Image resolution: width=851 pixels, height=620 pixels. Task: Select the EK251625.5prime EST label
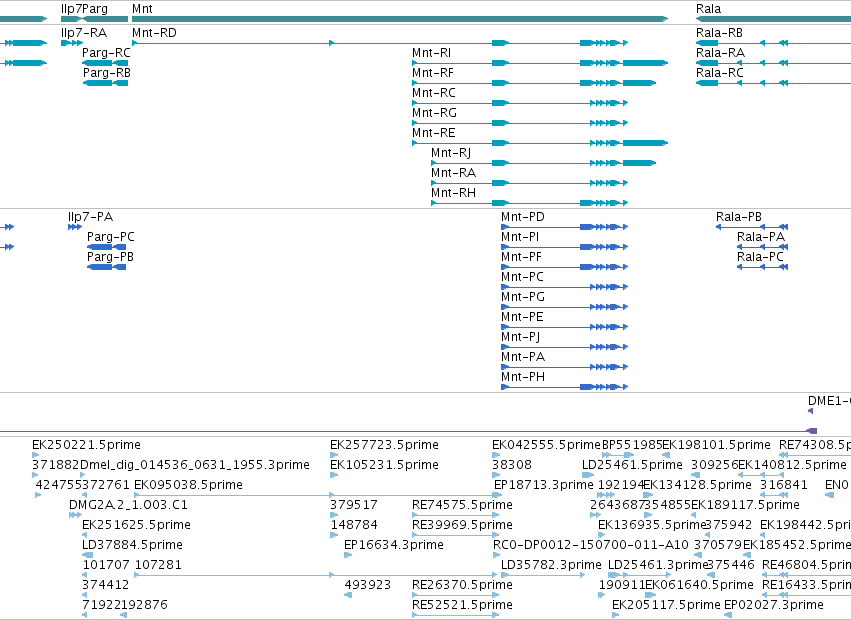point(136,525)
